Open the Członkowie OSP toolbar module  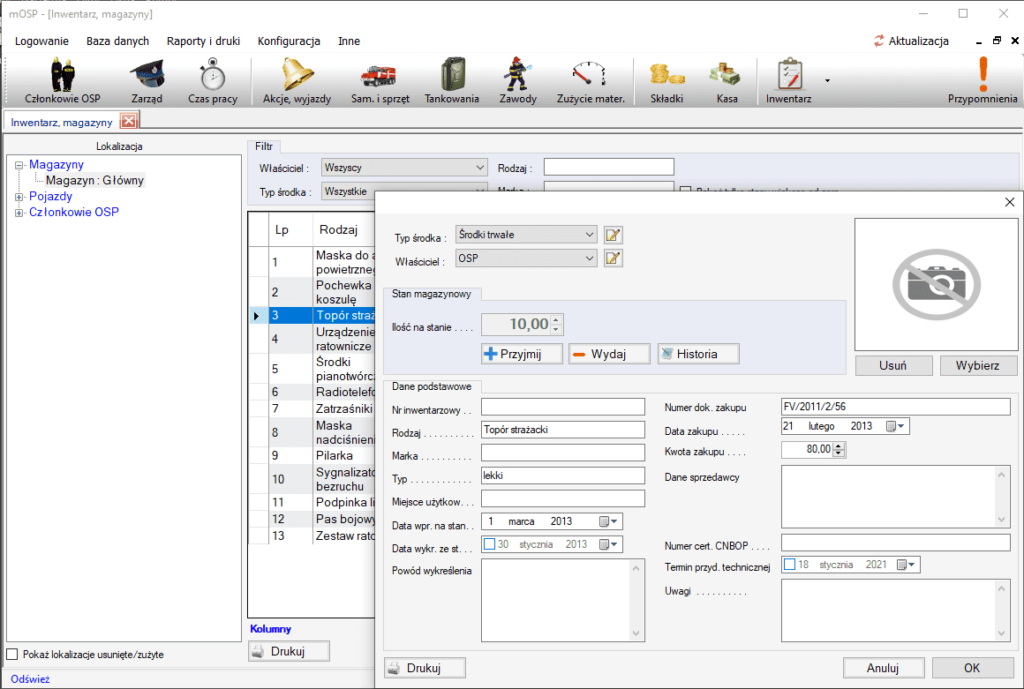point(63,81)
